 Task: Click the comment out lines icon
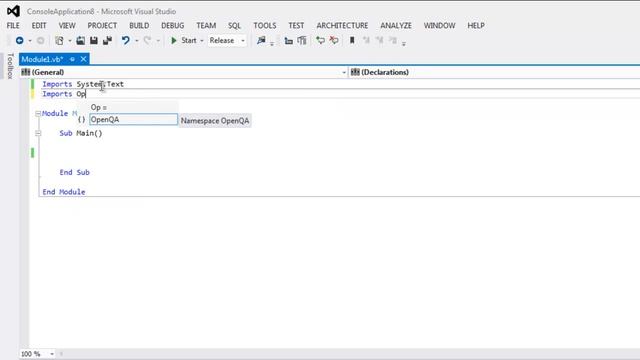tap(320, 40)
